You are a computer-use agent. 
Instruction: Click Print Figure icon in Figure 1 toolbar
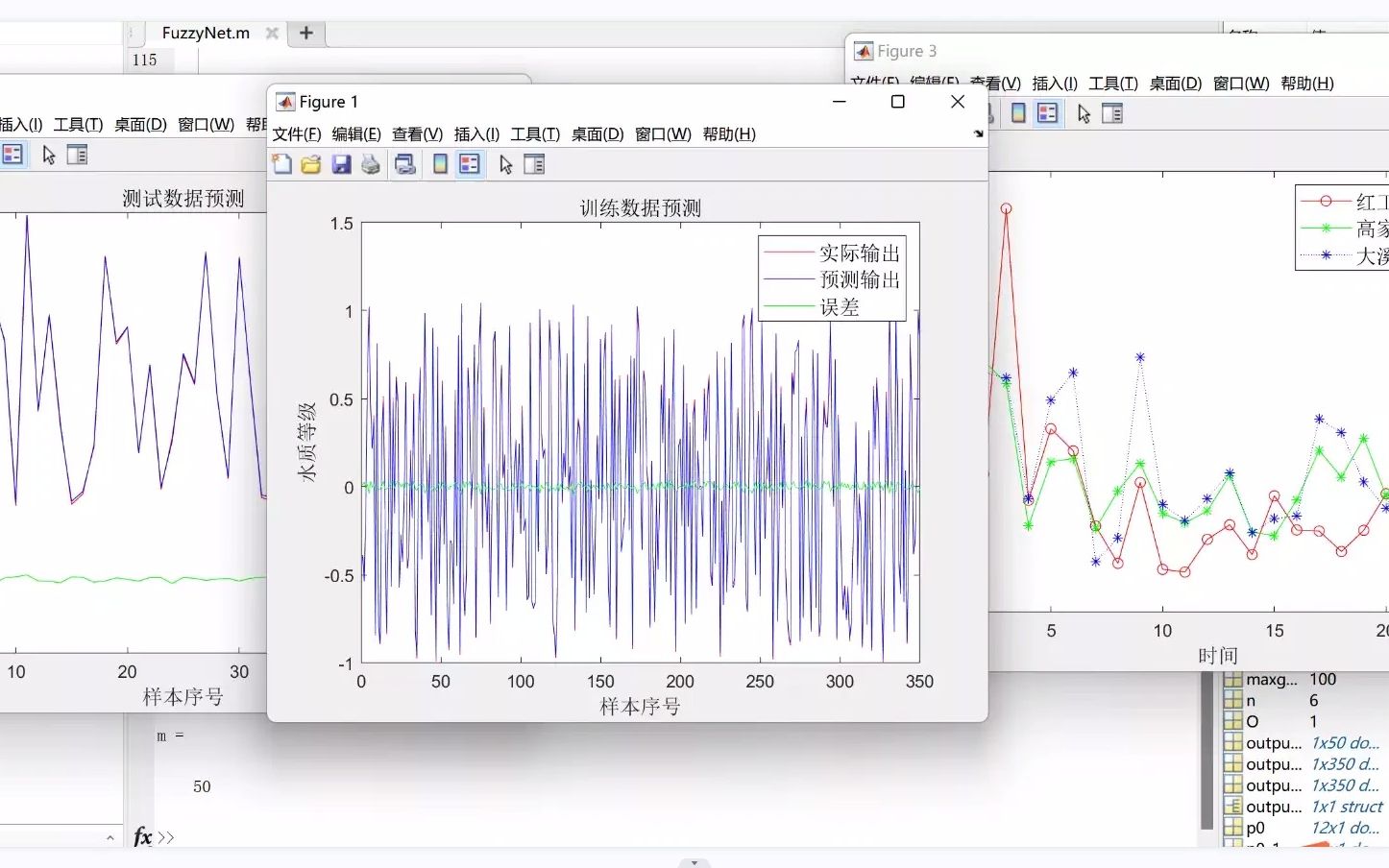point(370,164)
